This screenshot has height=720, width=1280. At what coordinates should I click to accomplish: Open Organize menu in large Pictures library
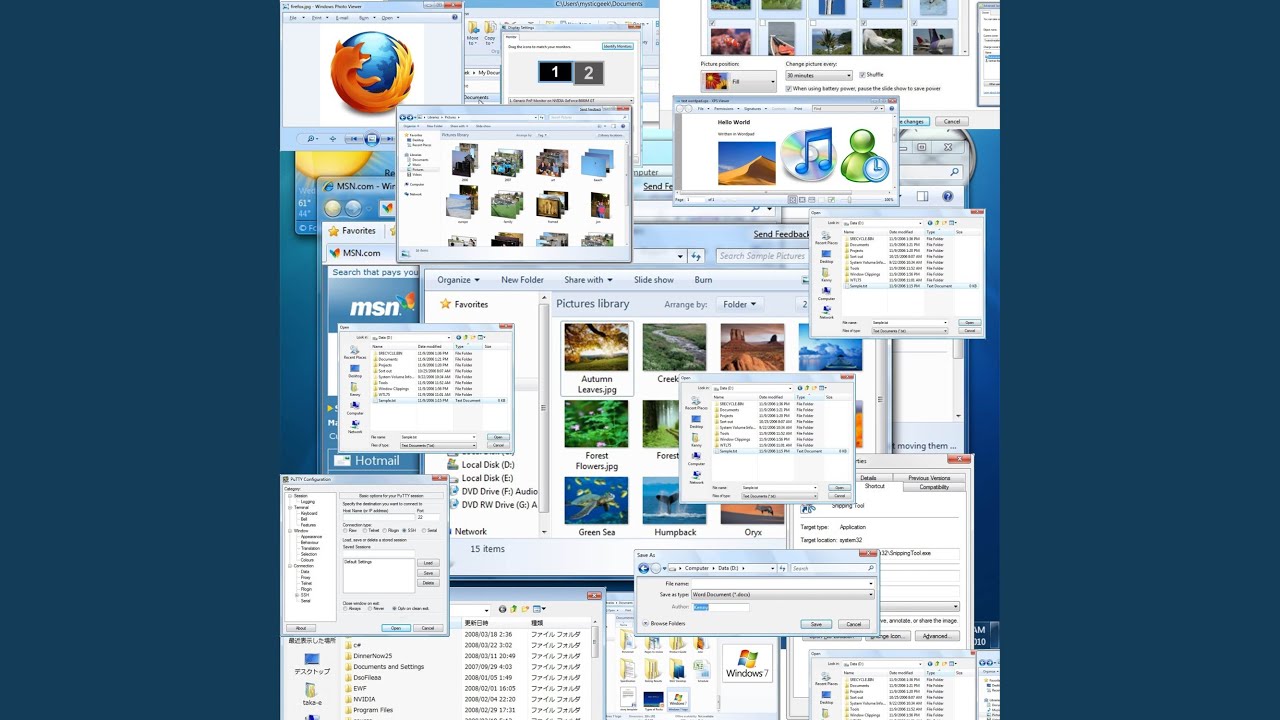(458, 280)
